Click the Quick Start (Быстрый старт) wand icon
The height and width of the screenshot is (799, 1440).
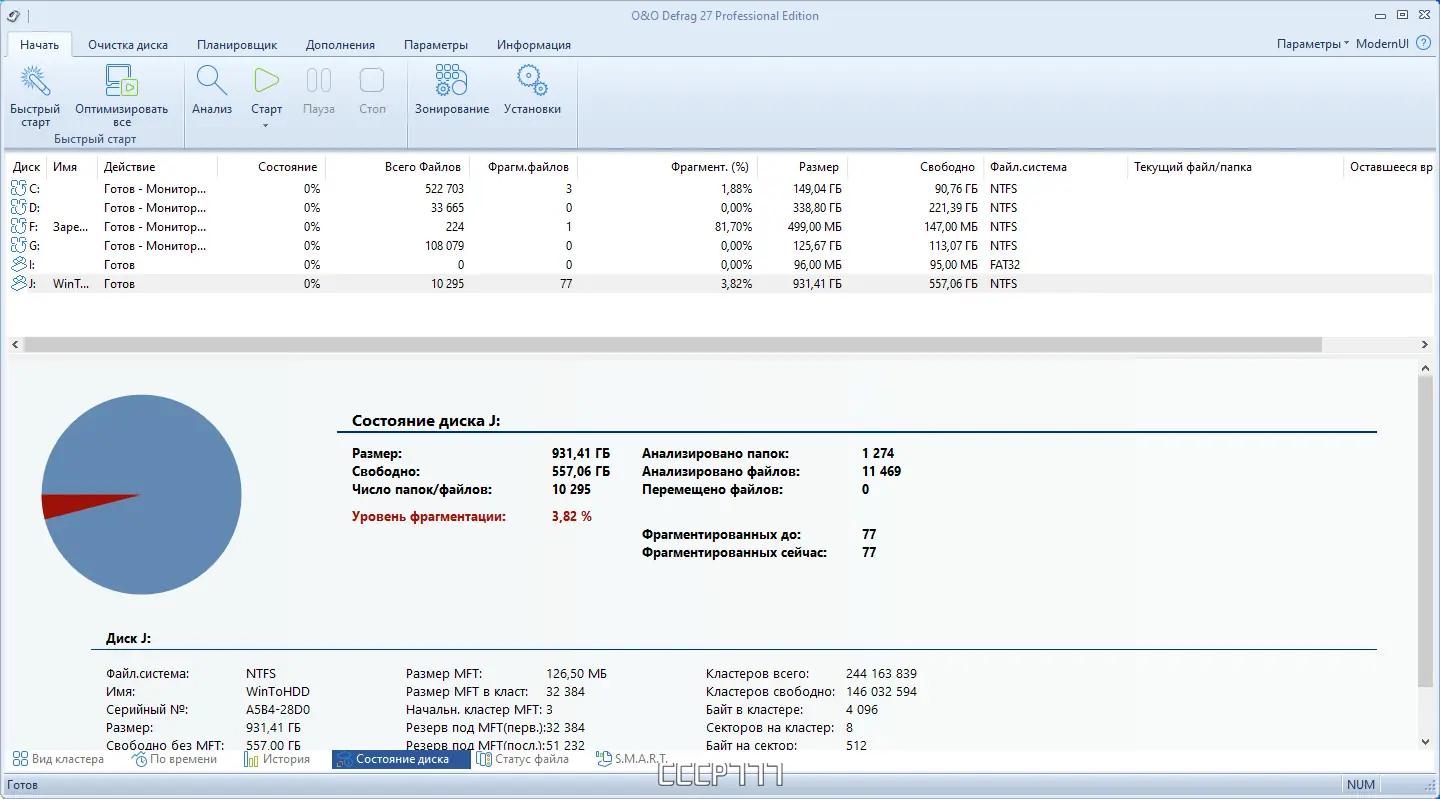point(35,81)
